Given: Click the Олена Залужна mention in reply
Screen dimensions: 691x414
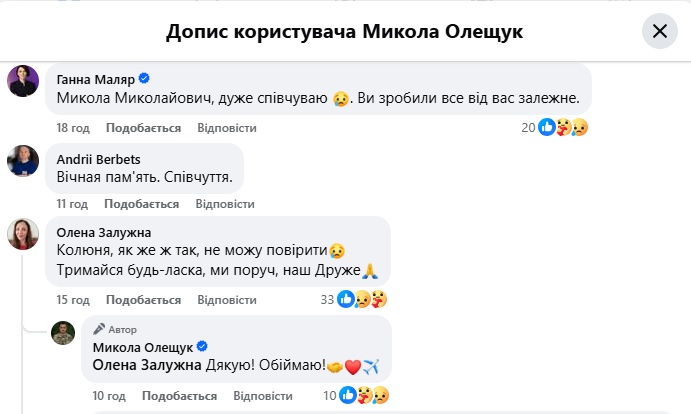Looking at the screenshot, I should (147, 366).
